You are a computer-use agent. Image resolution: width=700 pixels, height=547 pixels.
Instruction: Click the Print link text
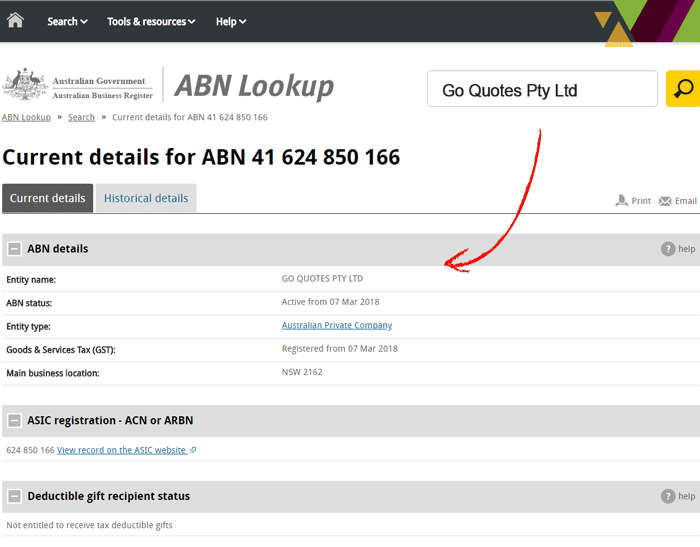pyautogui.click(x=641, y=201)
